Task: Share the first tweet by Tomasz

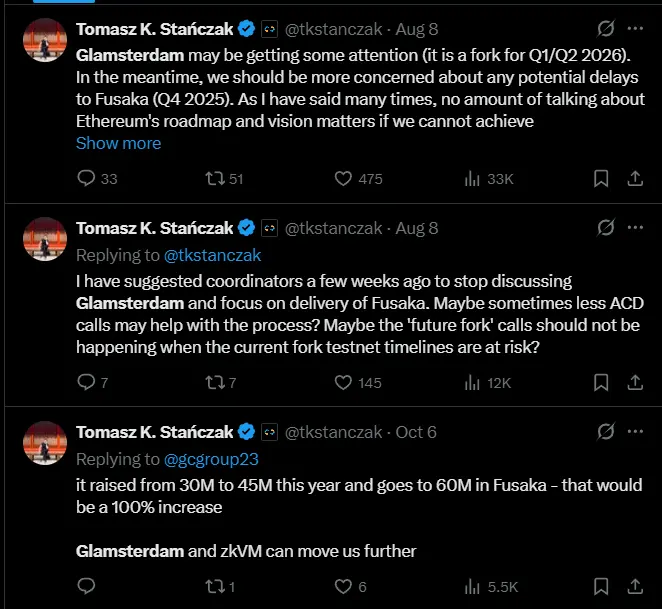Action: point(634,179)
